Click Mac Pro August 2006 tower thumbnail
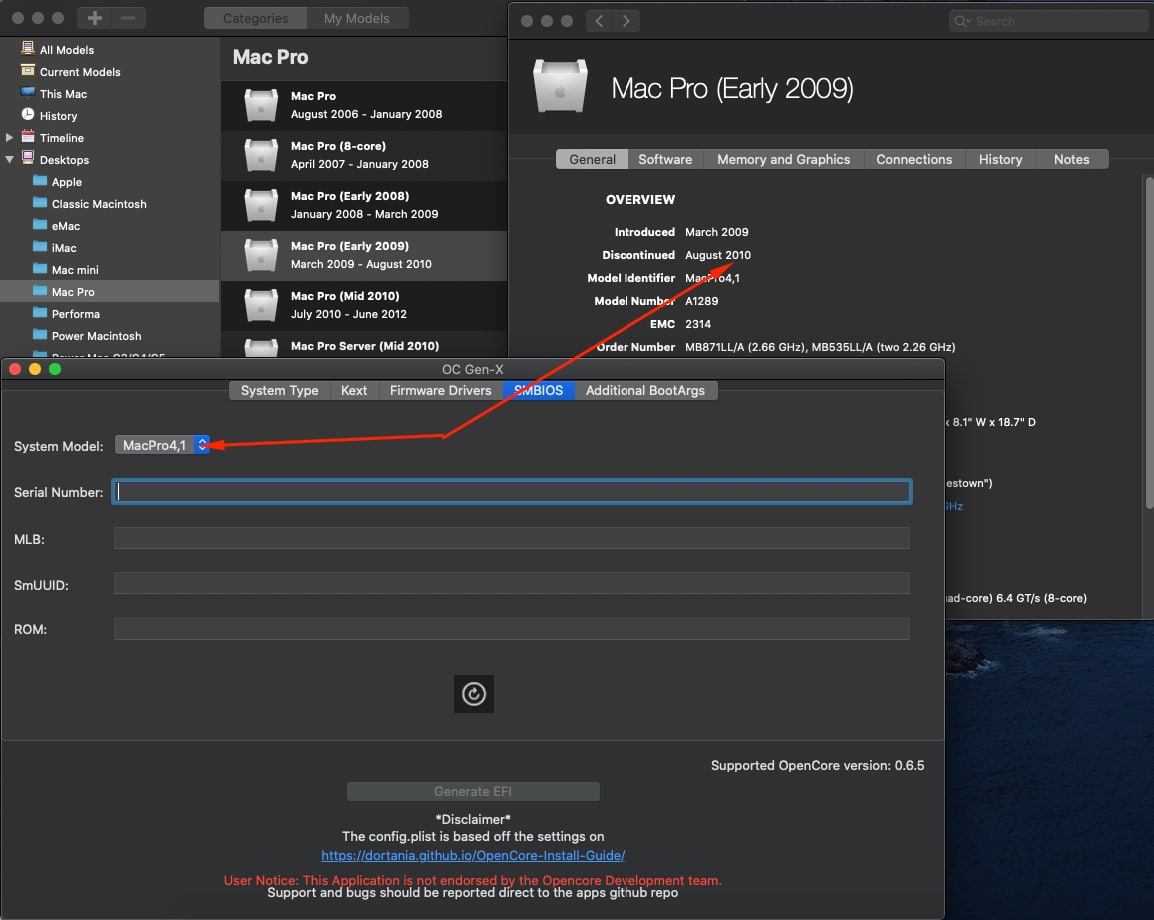The height and width of the screenshot is (920, 1154). tap(261, 105)
